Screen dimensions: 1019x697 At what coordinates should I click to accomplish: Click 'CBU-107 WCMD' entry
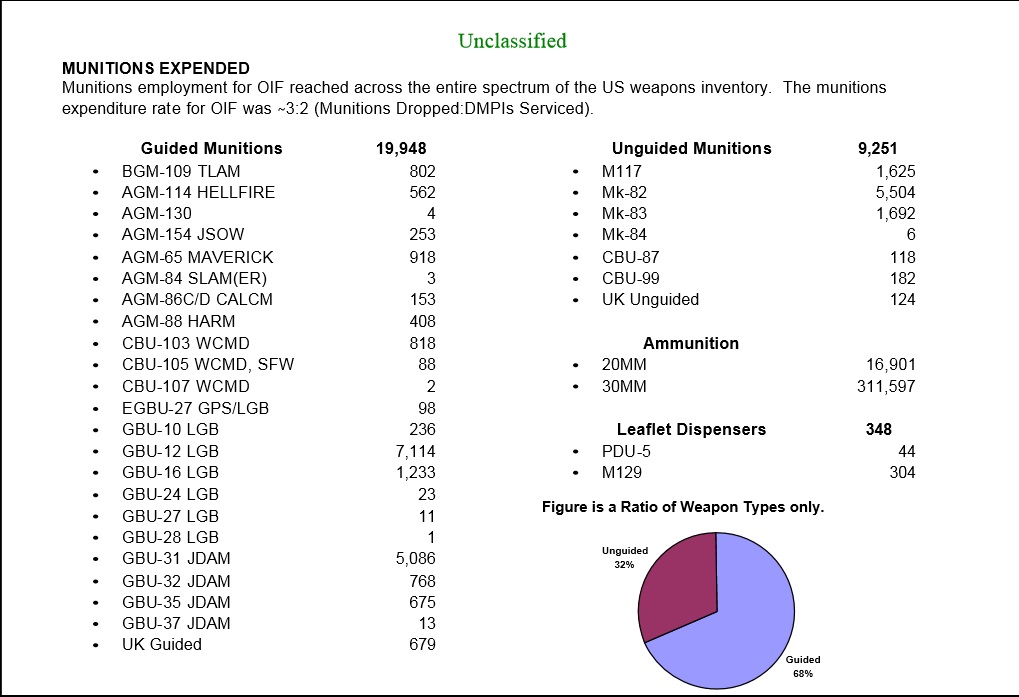[x=185, y=387]
